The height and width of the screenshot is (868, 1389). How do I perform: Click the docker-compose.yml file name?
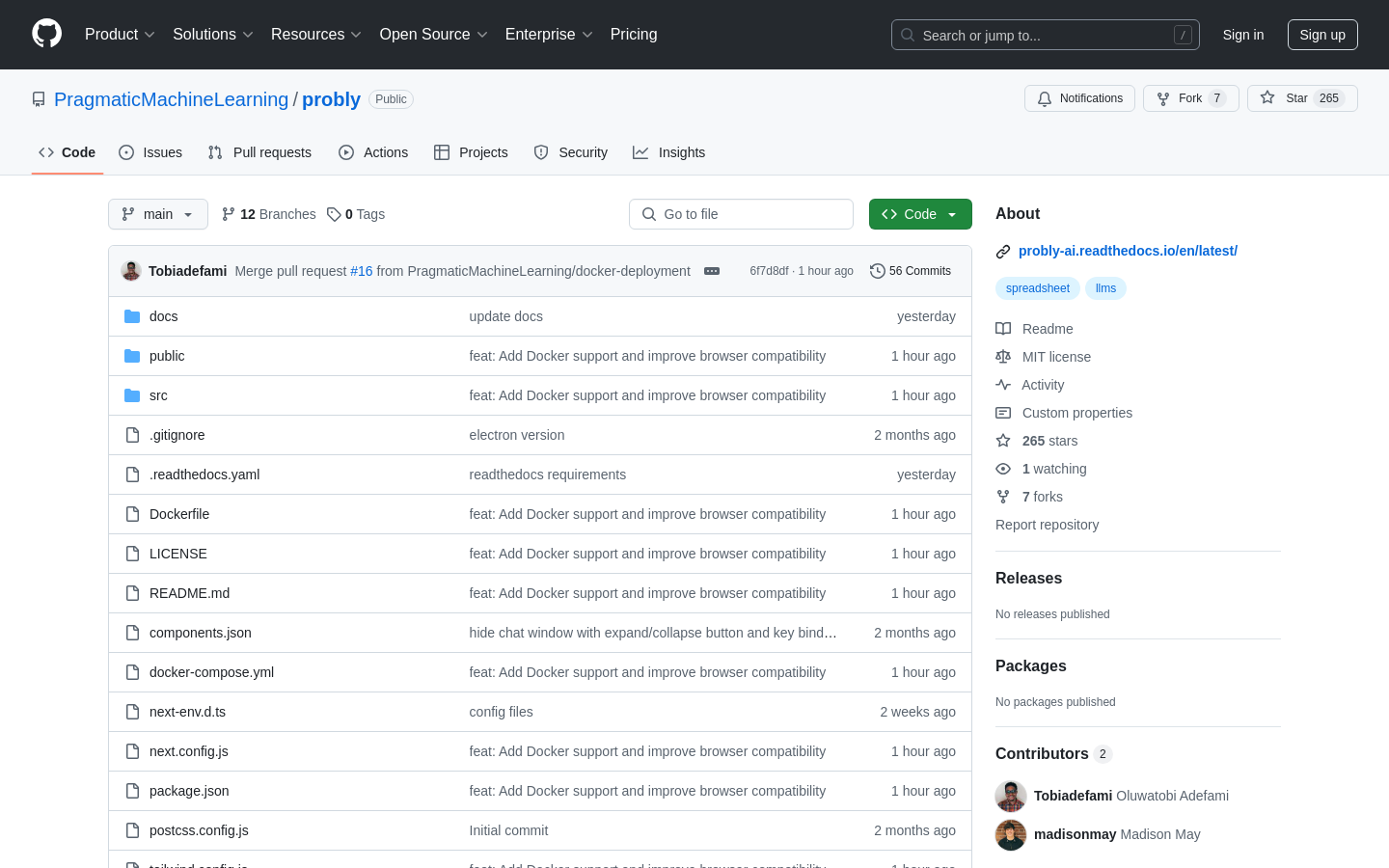pos(211,672)
